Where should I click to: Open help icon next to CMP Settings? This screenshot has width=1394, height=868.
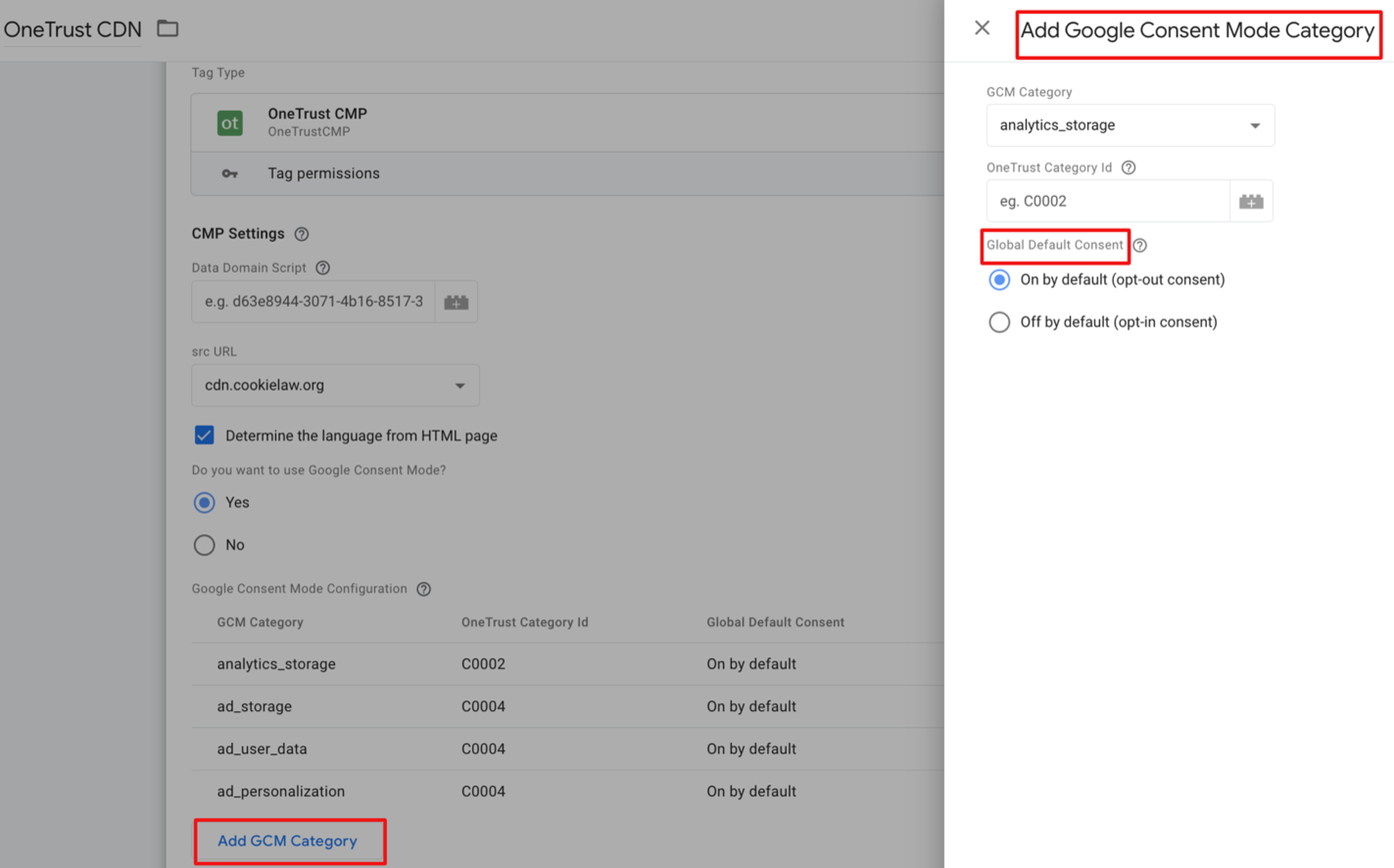coord(301,234)
